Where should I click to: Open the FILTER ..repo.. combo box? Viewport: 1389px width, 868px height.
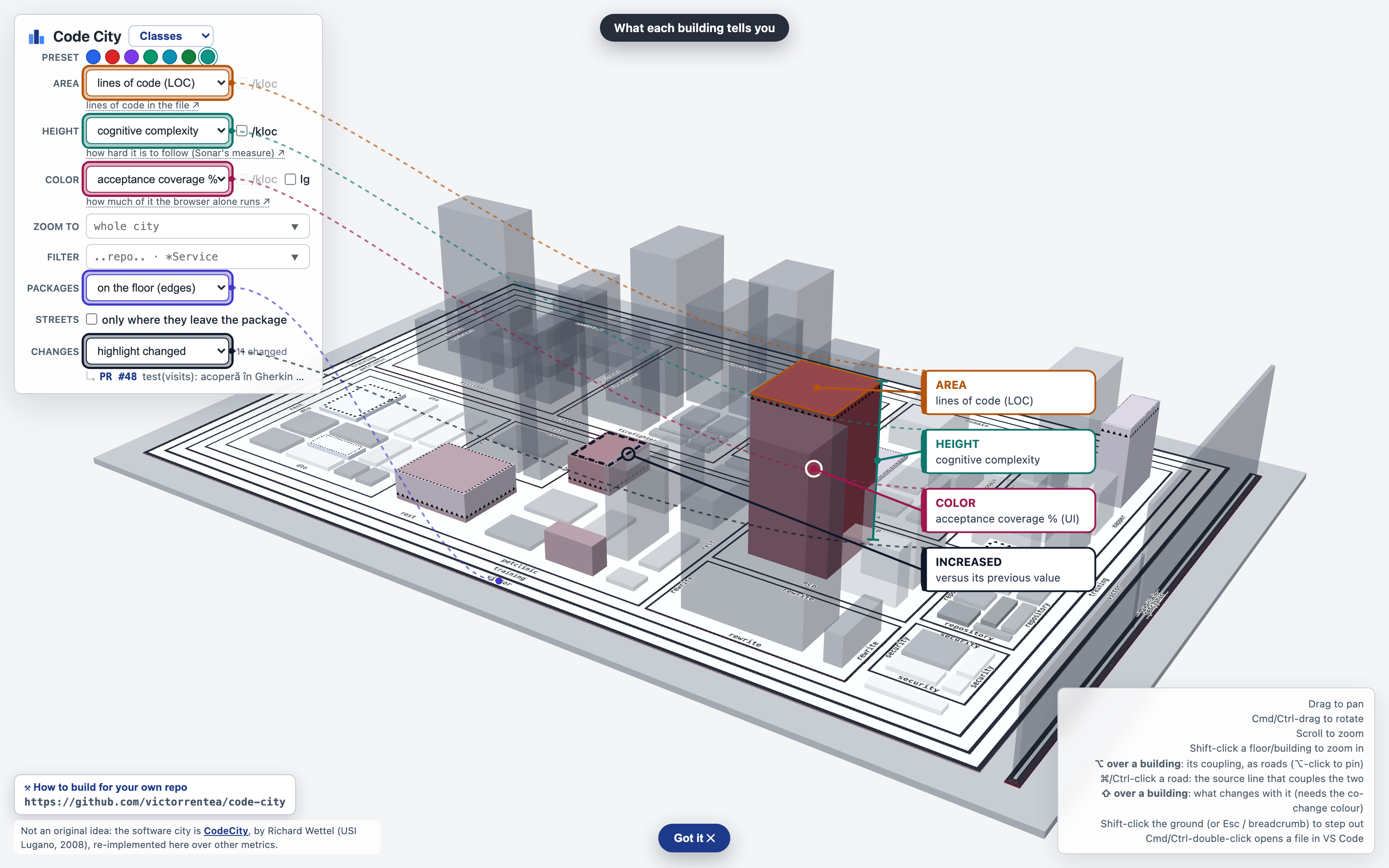click(197, 256)
